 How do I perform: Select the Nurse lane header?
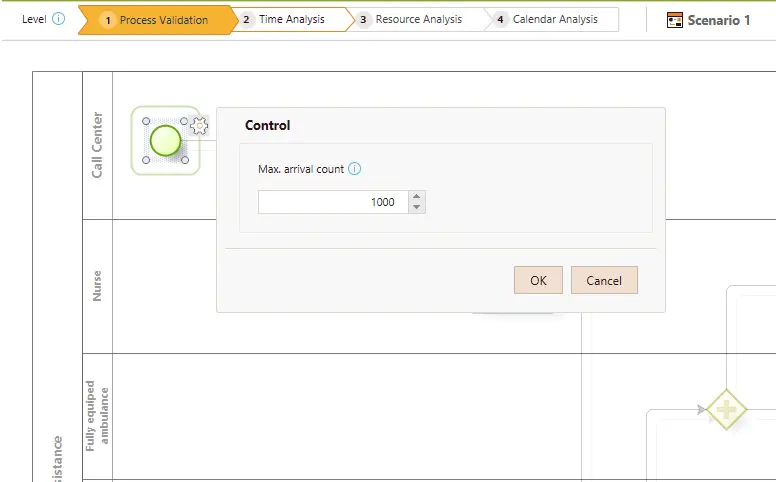click(97, 286)
